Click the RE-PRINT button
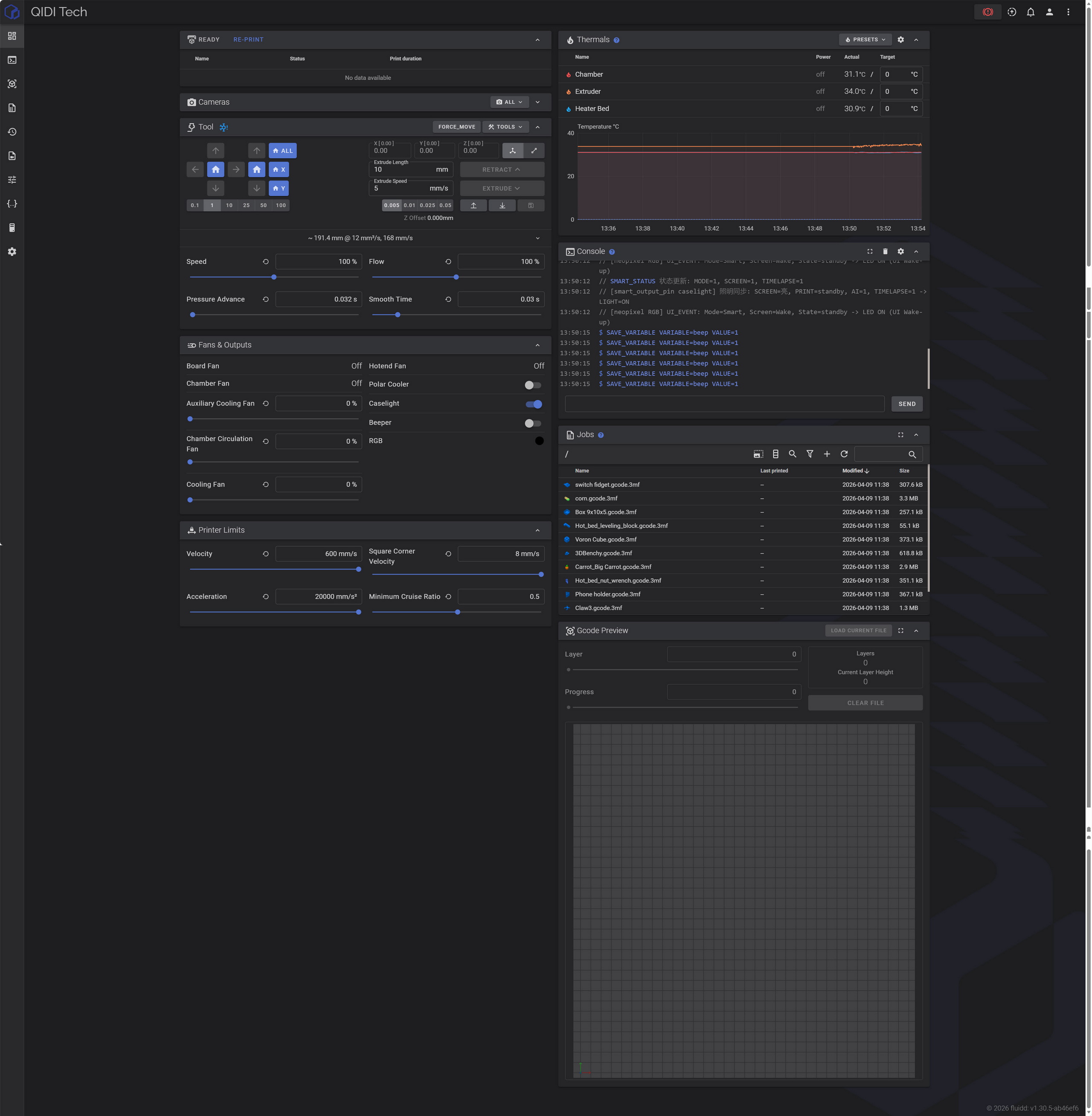The width and height of the screenshot is (1092, 1116). (x=248, y=40)
